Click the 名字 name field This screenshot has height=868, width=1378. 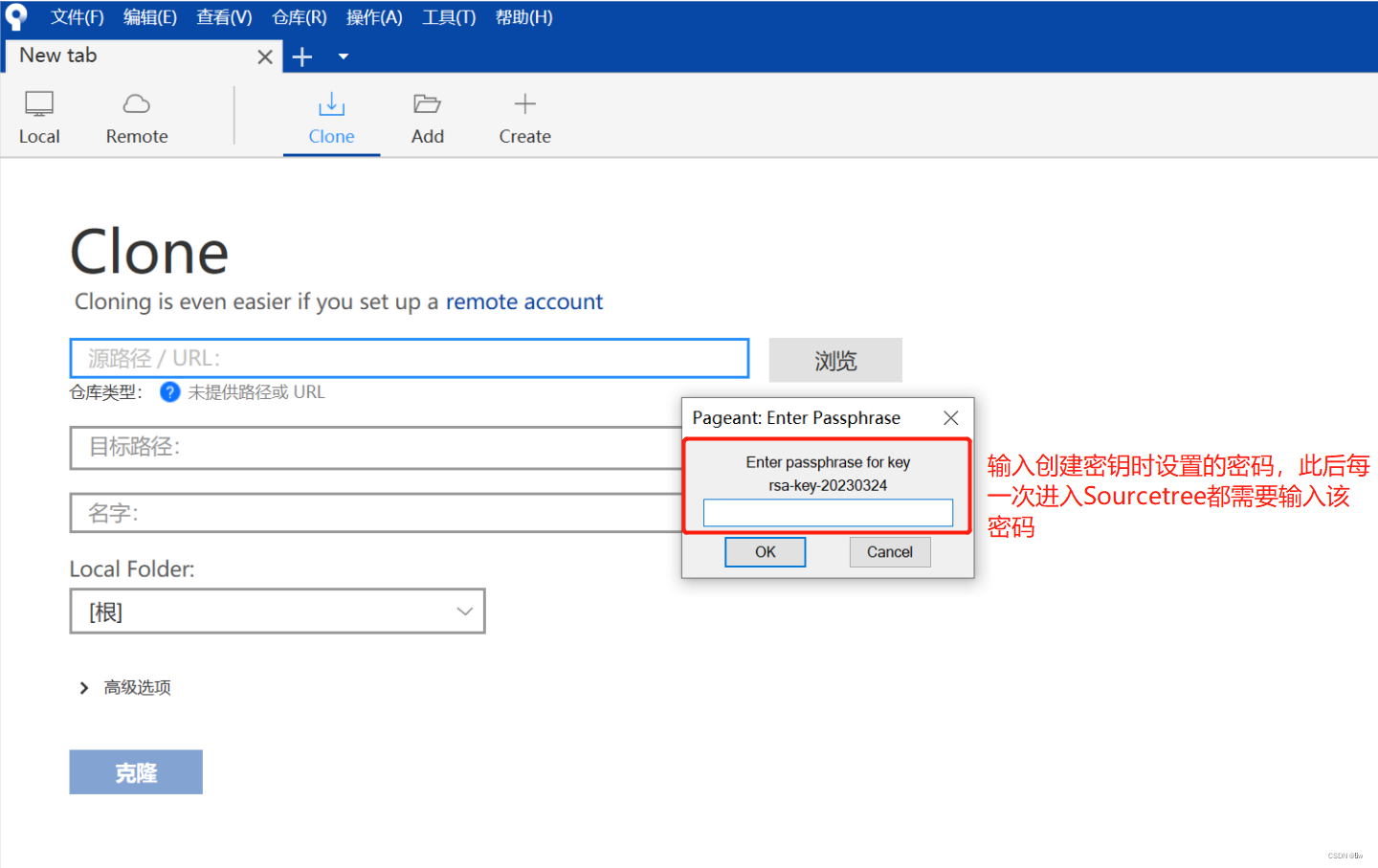(x=376, y=513)
